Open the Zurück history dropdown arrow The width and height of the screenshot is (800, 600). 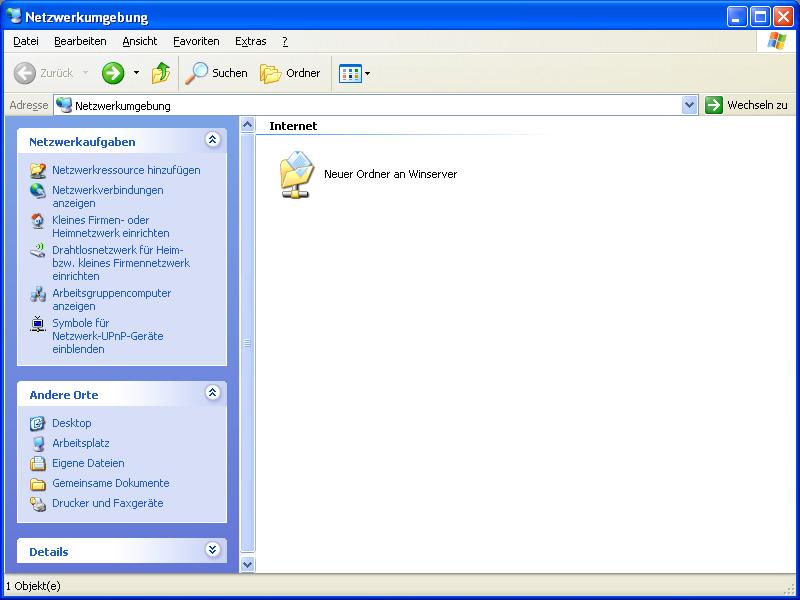[85, 73]
